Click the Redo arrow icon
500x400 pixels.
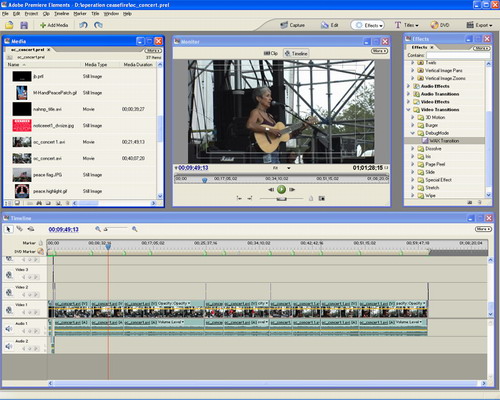click(x=98, y=25)
